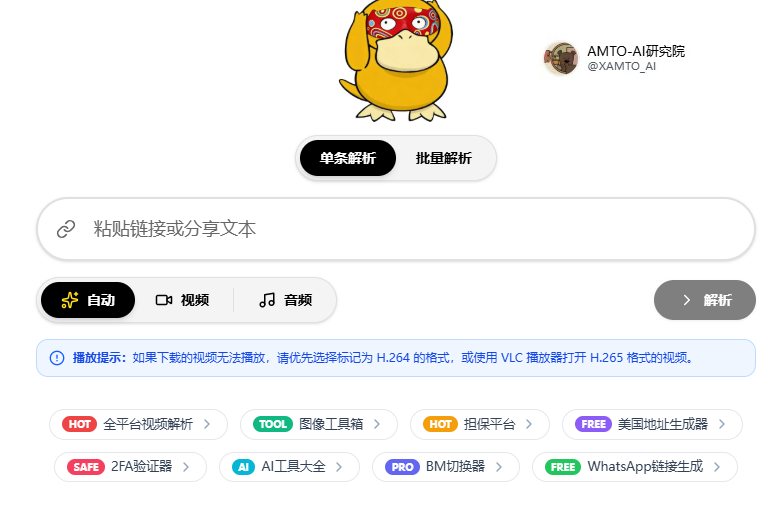The width and height of the screenshot is (773, 505).
Task: Click the green FREE badge on WhatsApp链接生成
Action: coord(563,467)
